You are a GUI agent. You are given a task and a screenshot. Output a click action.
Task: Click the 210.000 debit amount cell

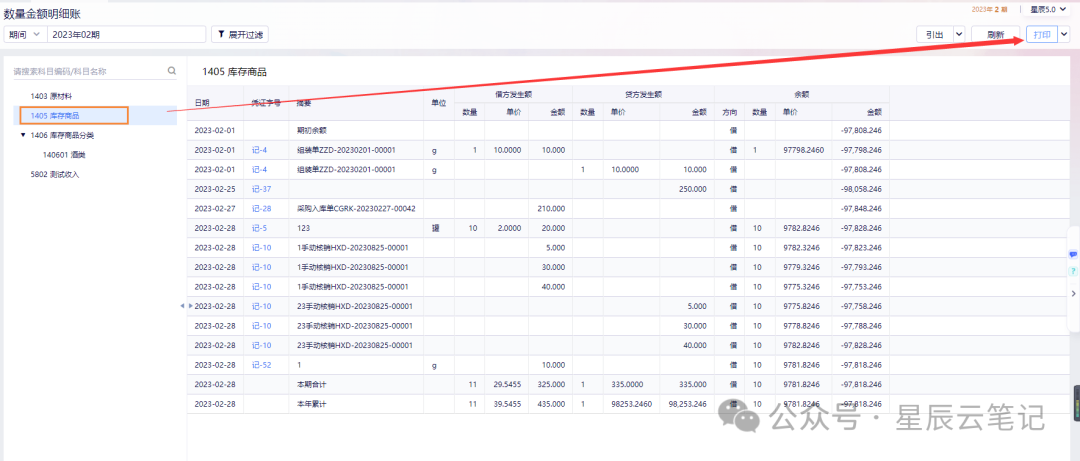click(550, 208)
